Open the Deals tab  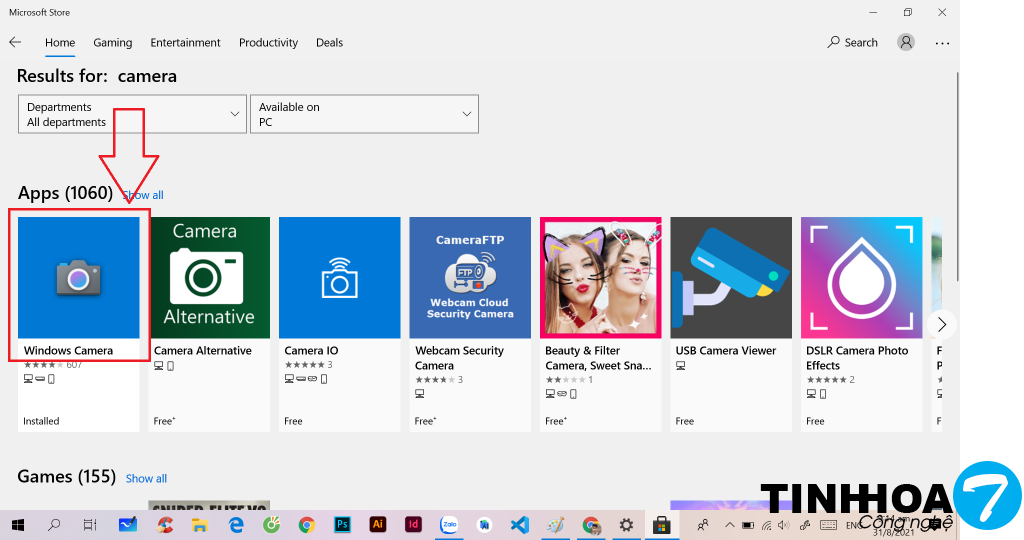pos(329,43)
